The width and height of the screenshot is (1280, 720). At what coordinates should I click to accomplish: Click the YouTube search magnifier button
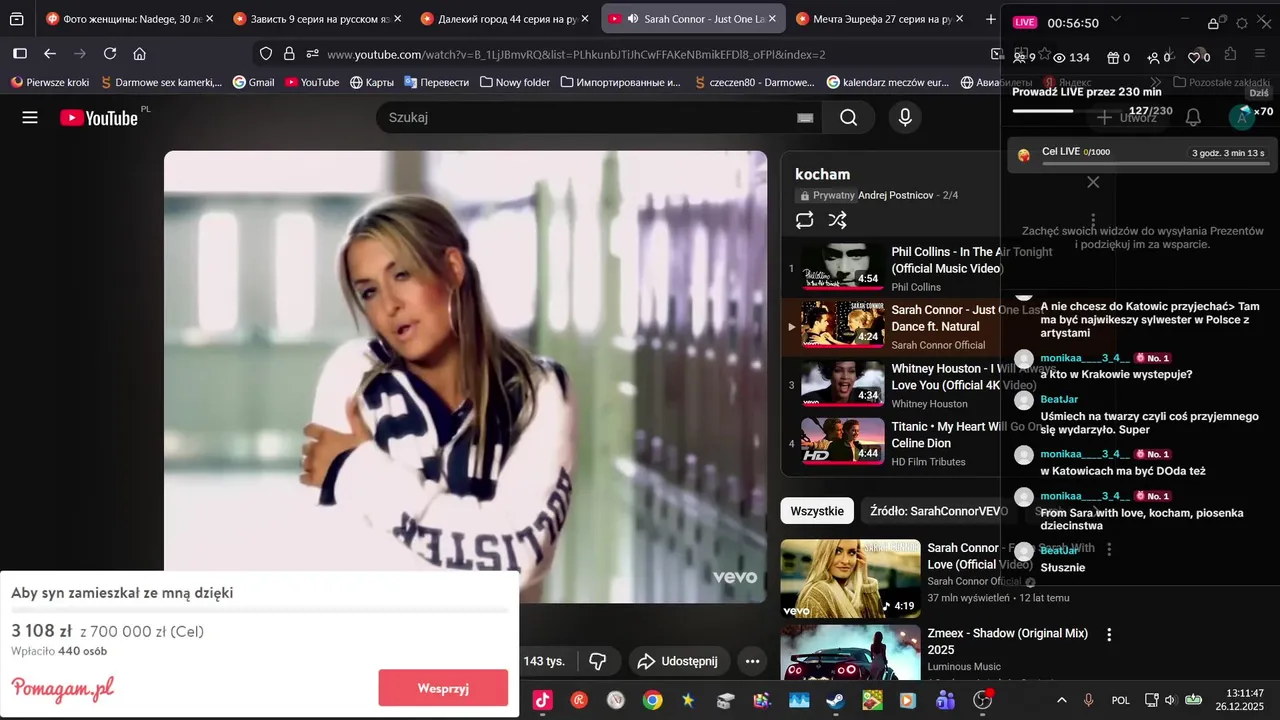click(x=849, y=118)
